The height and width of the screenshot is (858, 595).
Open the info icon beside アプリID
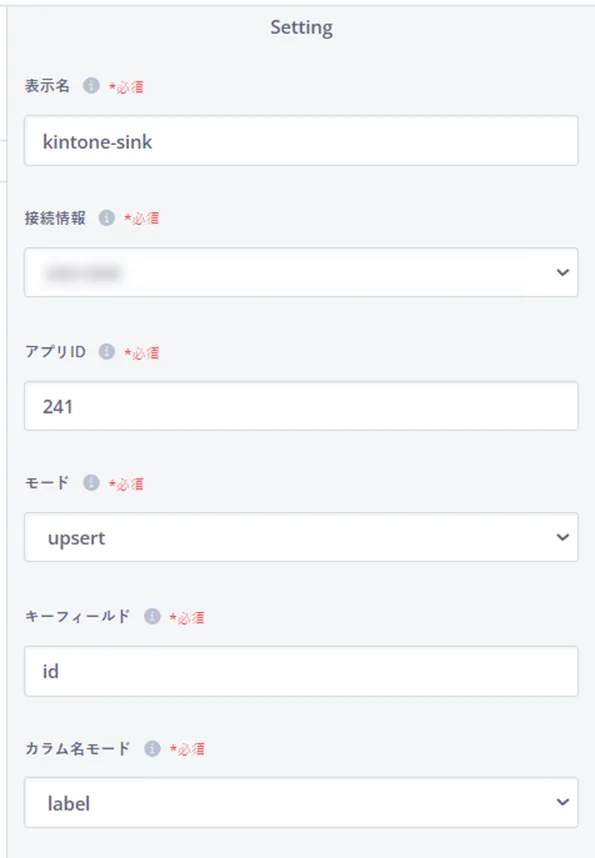(106, 351)
